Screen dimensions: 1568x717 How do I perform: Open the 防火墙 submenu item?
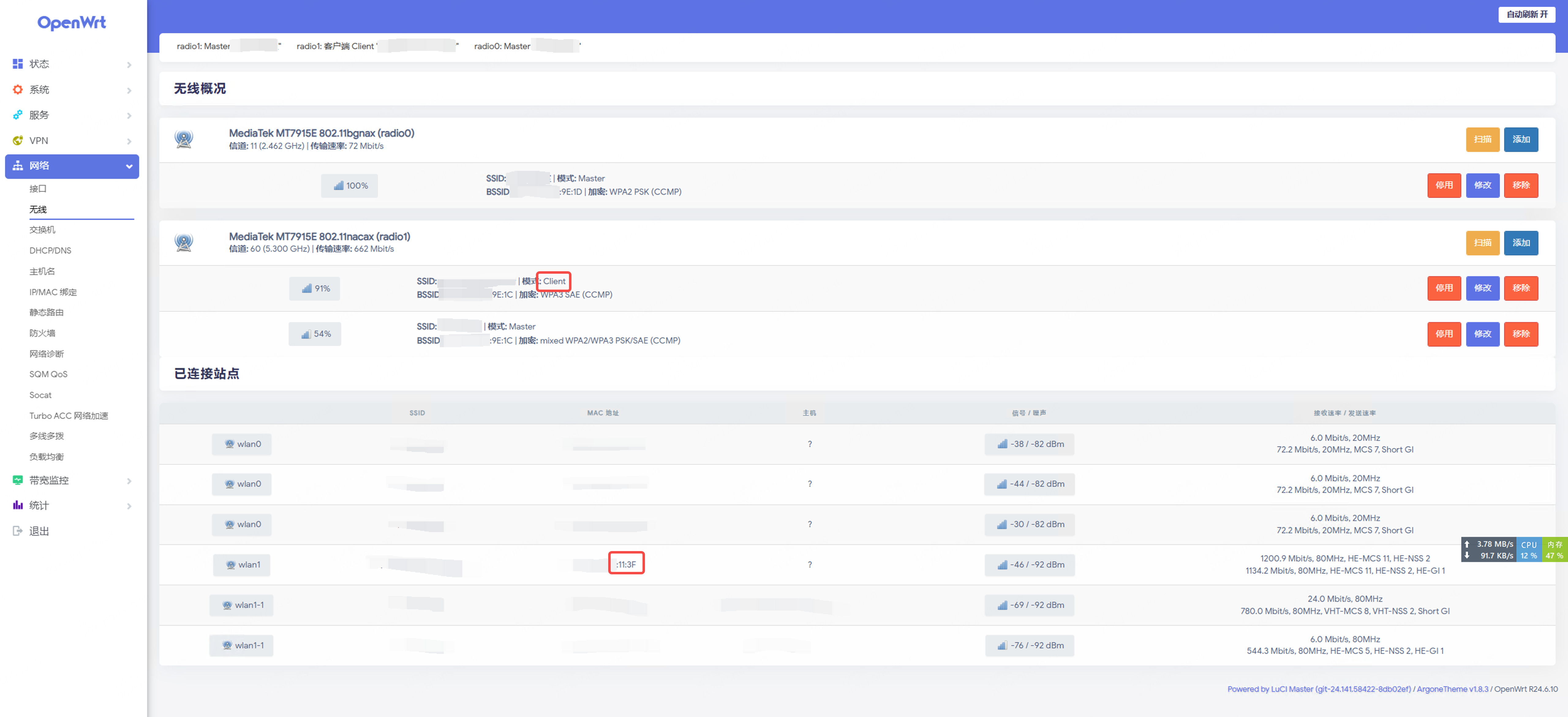pos(42,333)
